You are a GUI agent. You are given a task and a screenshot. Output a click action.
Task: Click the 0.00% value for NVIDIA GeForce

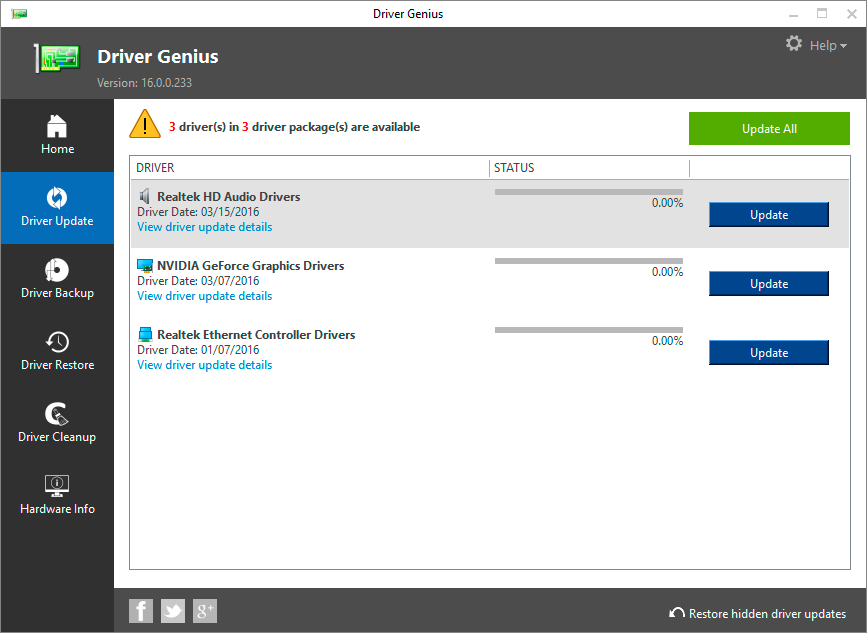667,272
